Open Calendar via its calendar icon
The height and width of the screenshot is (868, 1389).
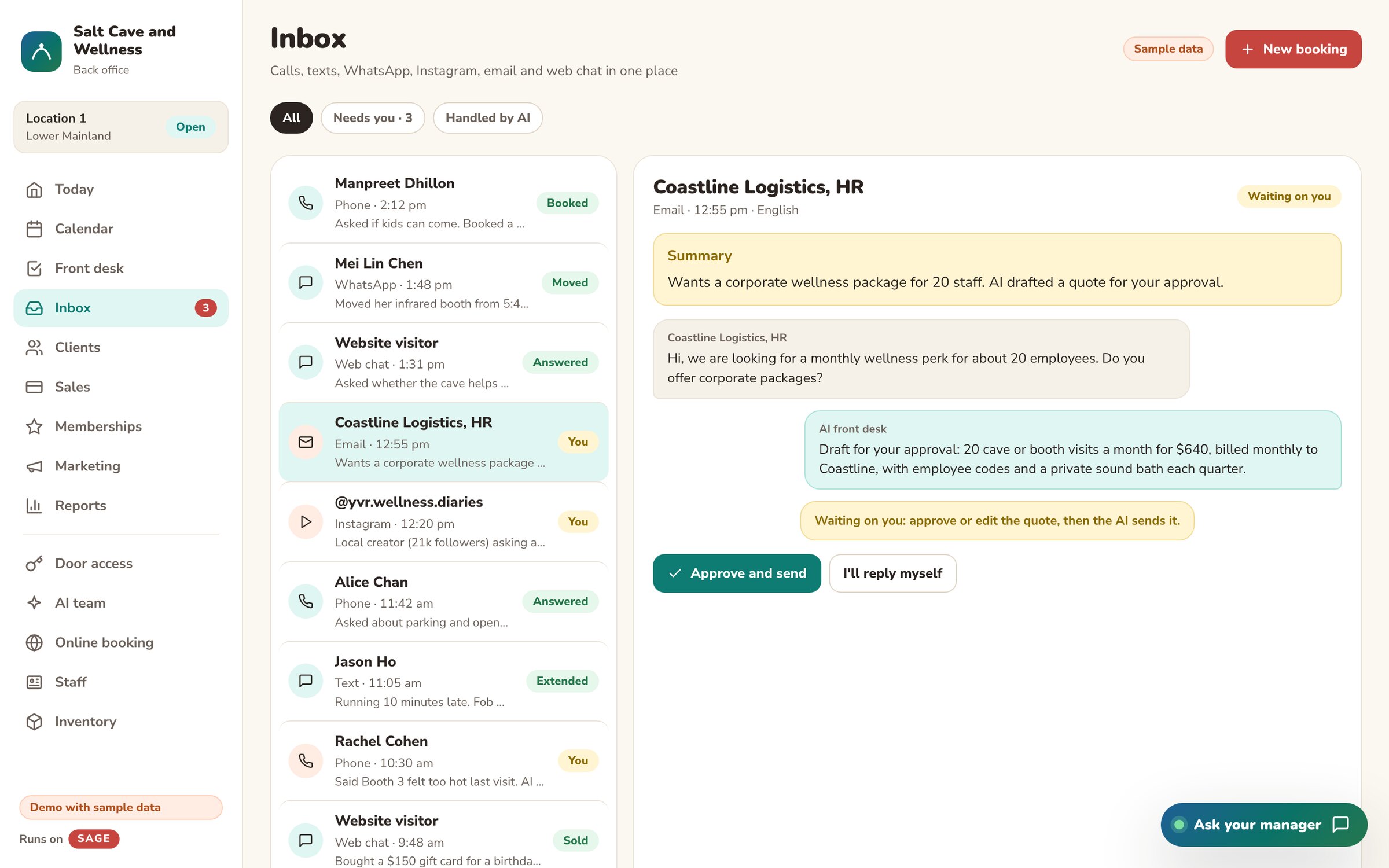[34, 229]
